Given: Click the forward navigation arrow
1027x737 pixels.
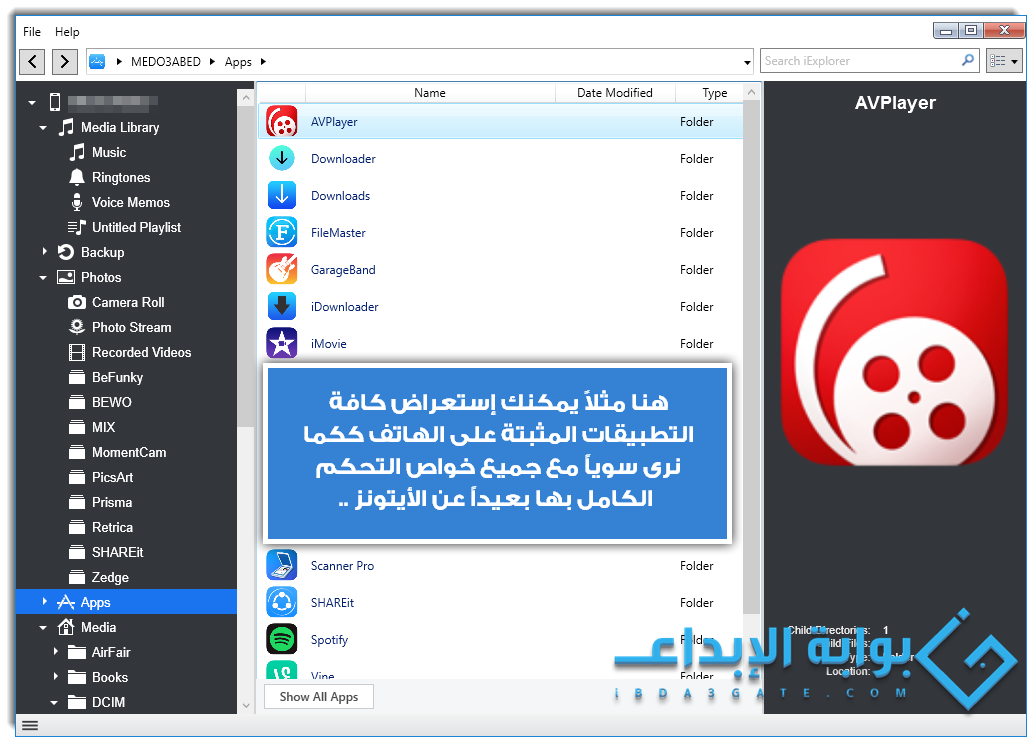Looking at the screenshot, I should [64, 62].
